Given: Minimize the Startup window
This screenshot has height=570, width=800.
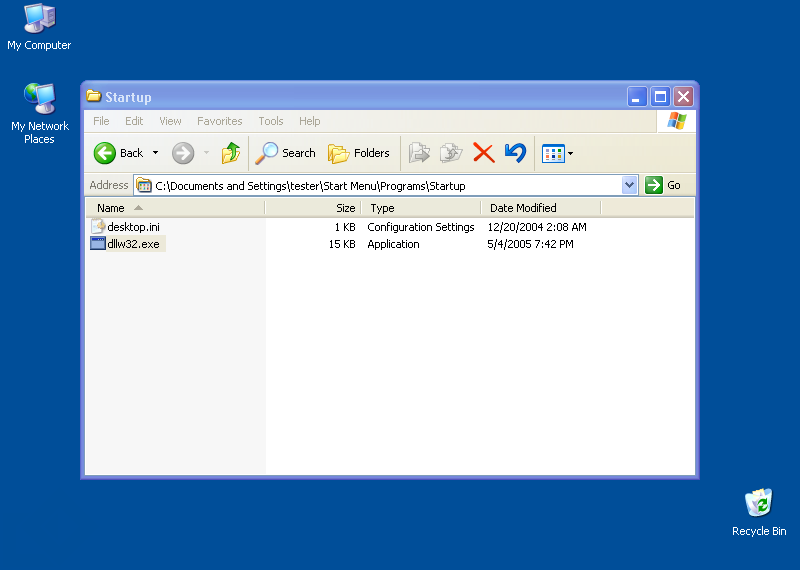Looking at the screenshot, I should (x=637, y=96).
